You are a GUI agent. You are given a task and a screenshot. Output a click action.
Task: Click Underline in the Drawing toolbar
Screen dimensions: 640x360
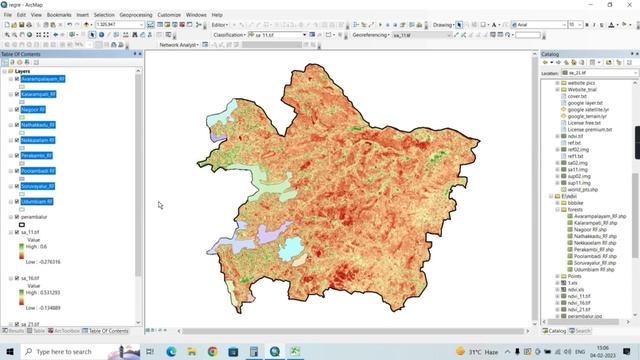(x=601, y=25)
